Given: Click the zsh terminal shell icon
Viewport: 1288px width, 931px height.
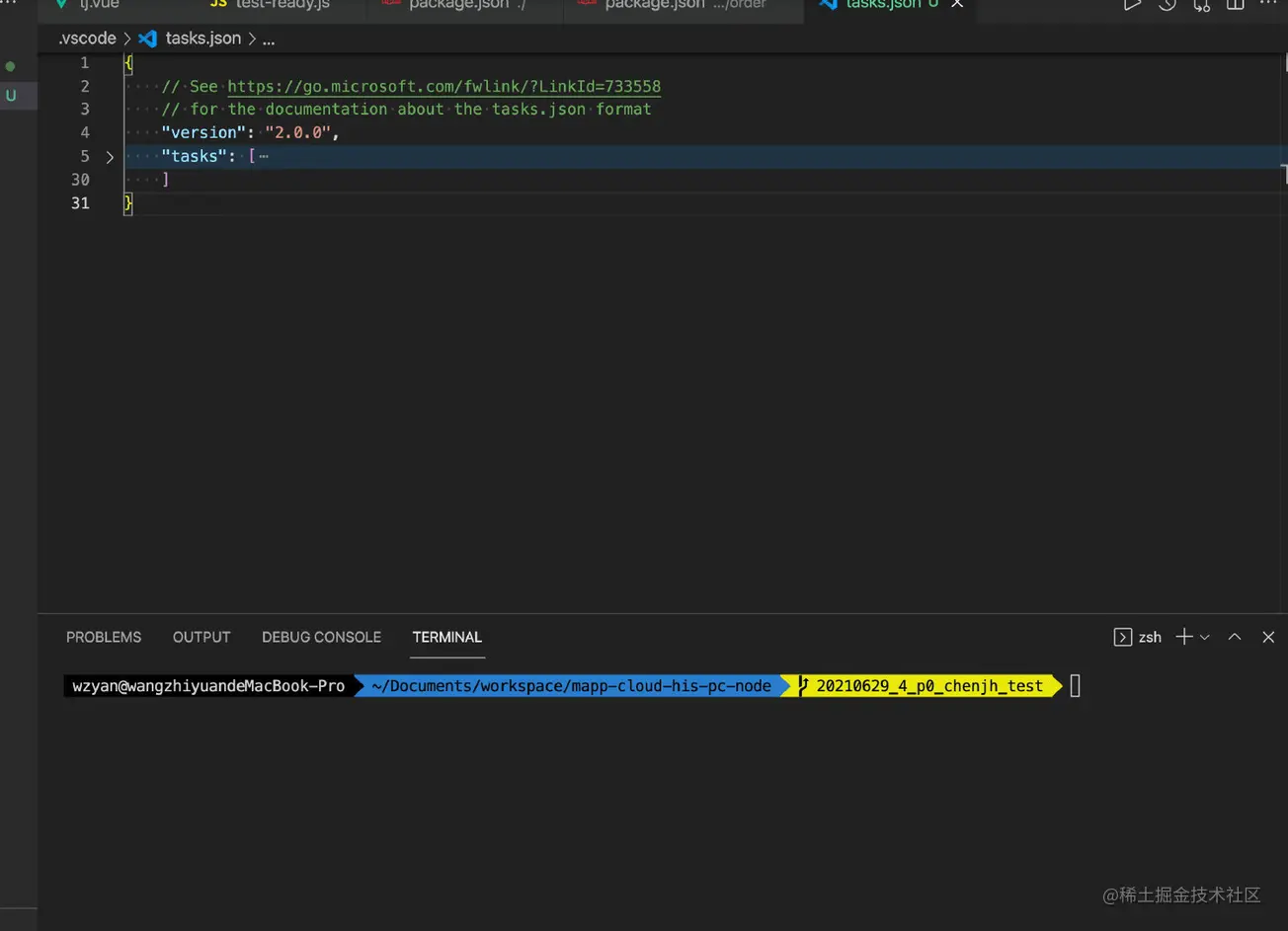Looking at the screenshot, I should (1123, 637).
